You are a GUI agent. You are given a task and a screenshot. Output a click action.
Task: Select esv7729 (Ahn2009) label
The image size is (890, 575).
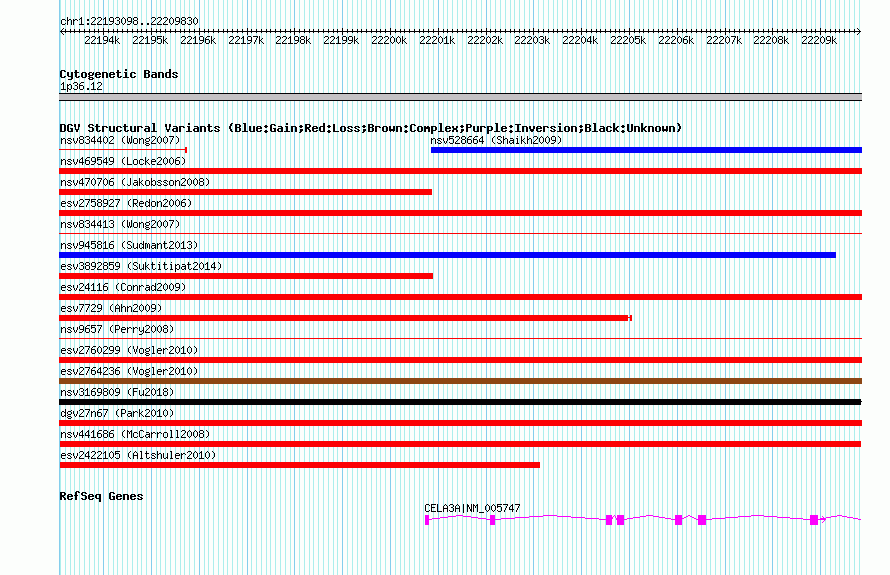point(111,308)
